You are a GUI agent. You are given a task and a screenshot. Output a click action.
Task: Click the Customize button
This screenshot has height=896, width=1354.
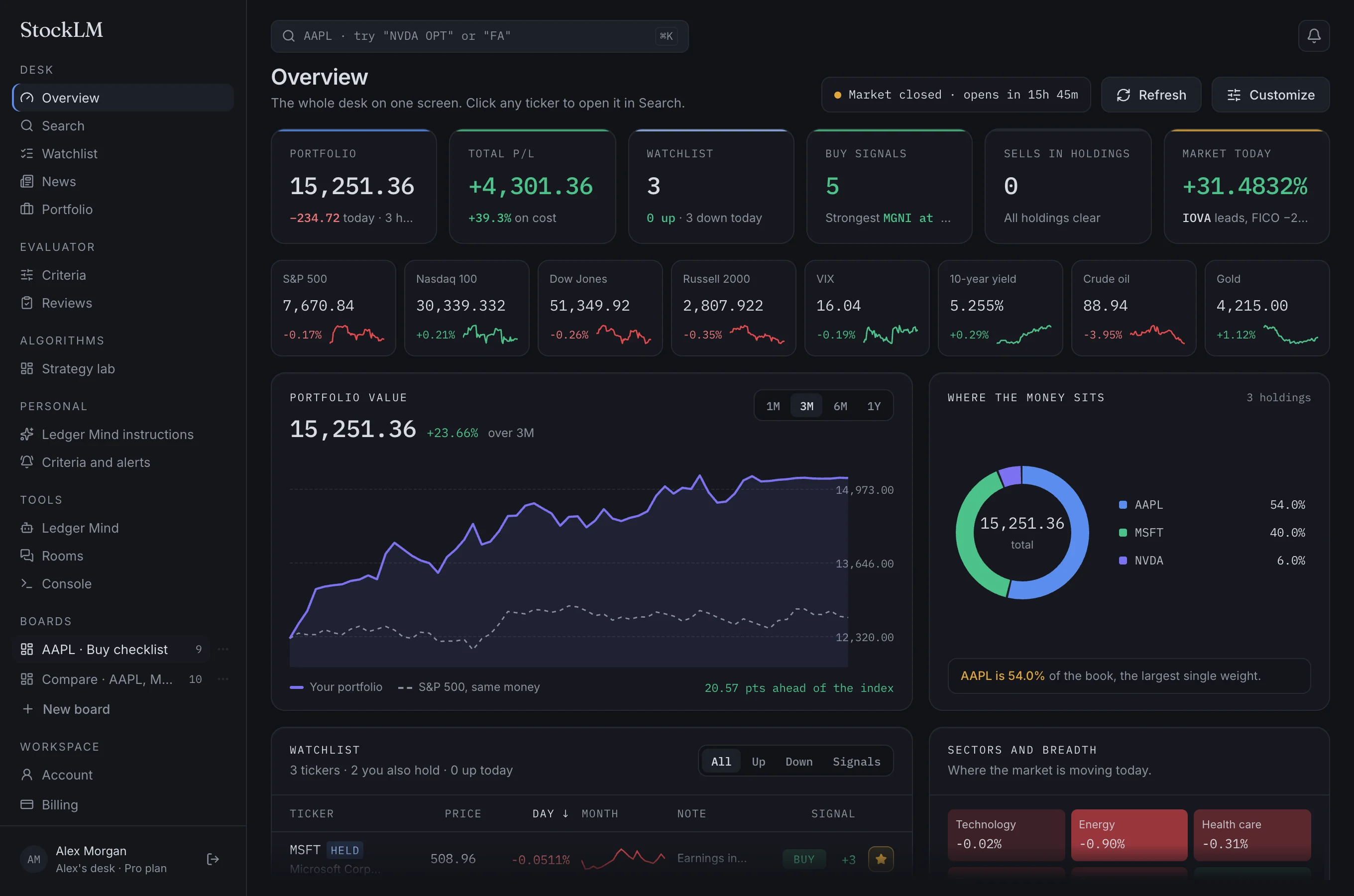(x=1270, y=95)
